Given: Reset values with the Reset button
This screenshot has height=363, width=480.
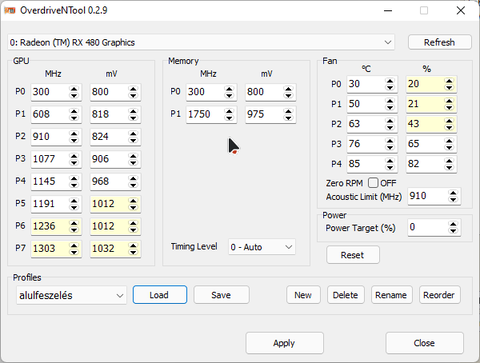Looking at the screenshot, I should pos(353,255).
